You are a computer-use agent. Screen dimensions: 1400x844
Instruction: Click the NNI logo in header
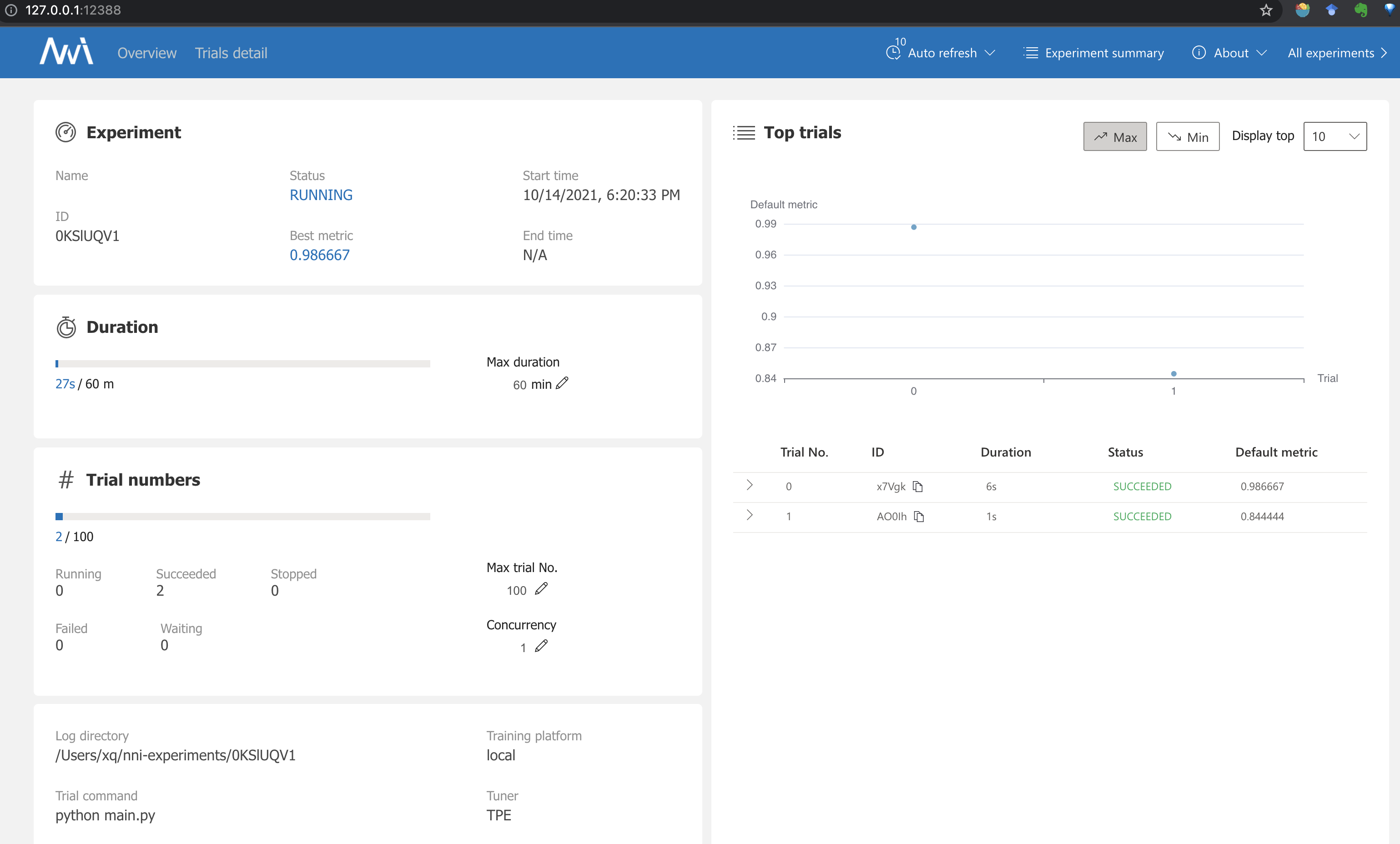tap(66, 52)
